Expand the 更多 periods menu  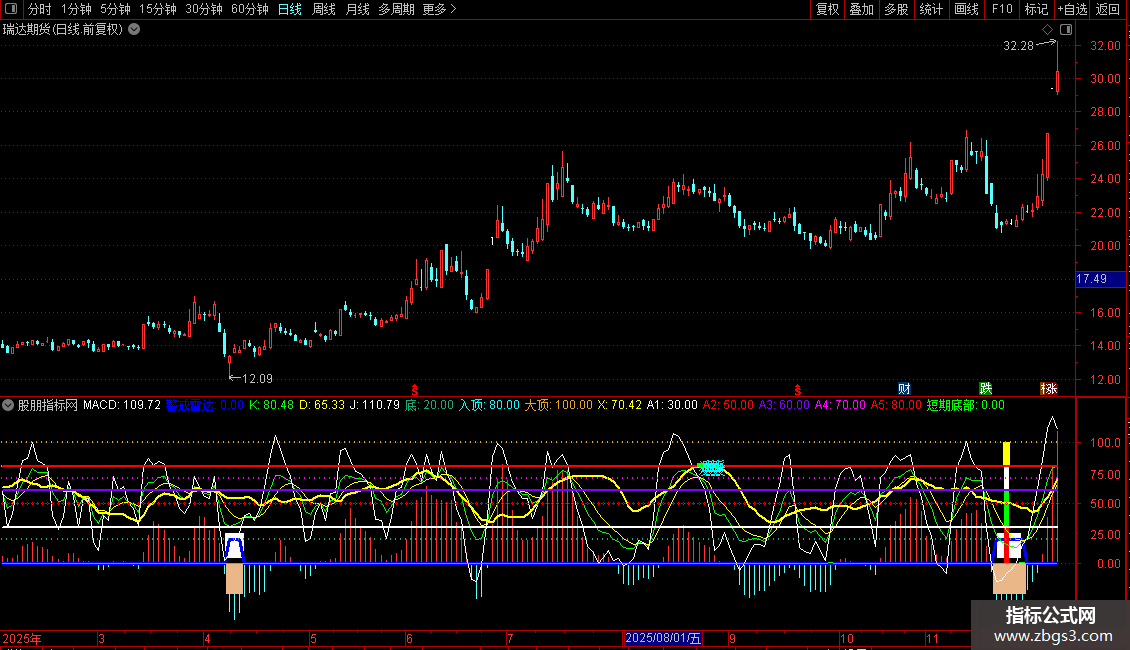click(x=439, y=9)
